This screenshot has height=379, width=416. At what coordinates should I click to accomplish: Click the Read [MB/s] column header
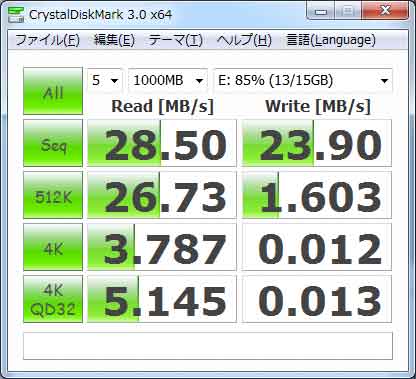(162, 106)
